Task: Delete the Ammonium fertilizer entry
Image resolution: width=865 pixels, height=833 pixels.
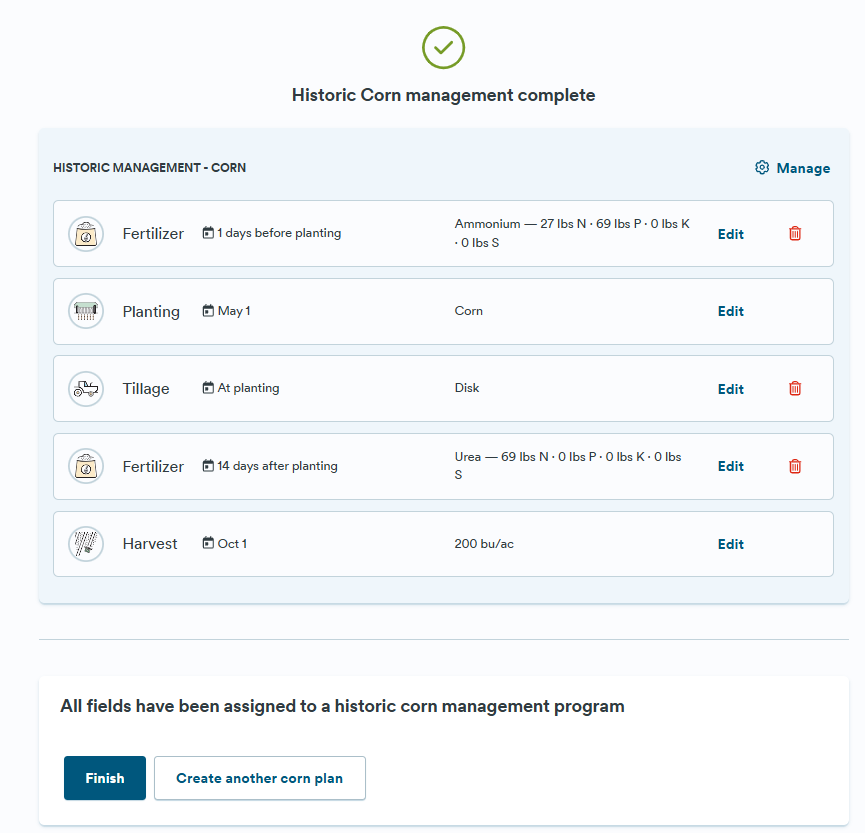Action: [x=795, y=234]
